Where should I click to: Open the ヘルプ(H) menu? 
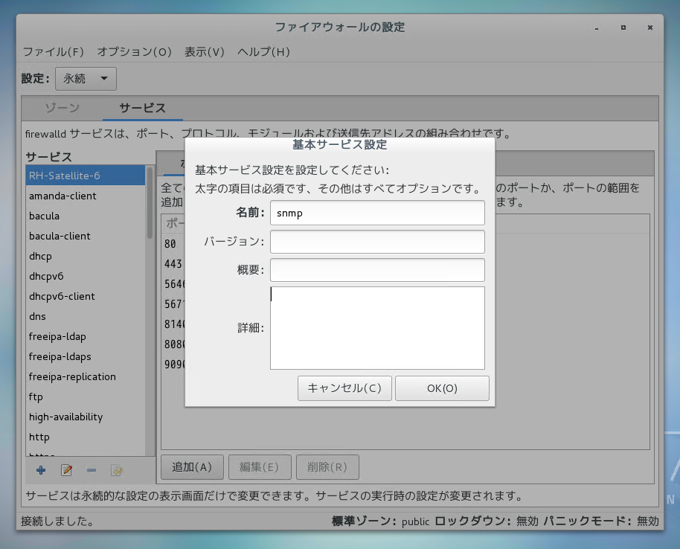(263, 52)
